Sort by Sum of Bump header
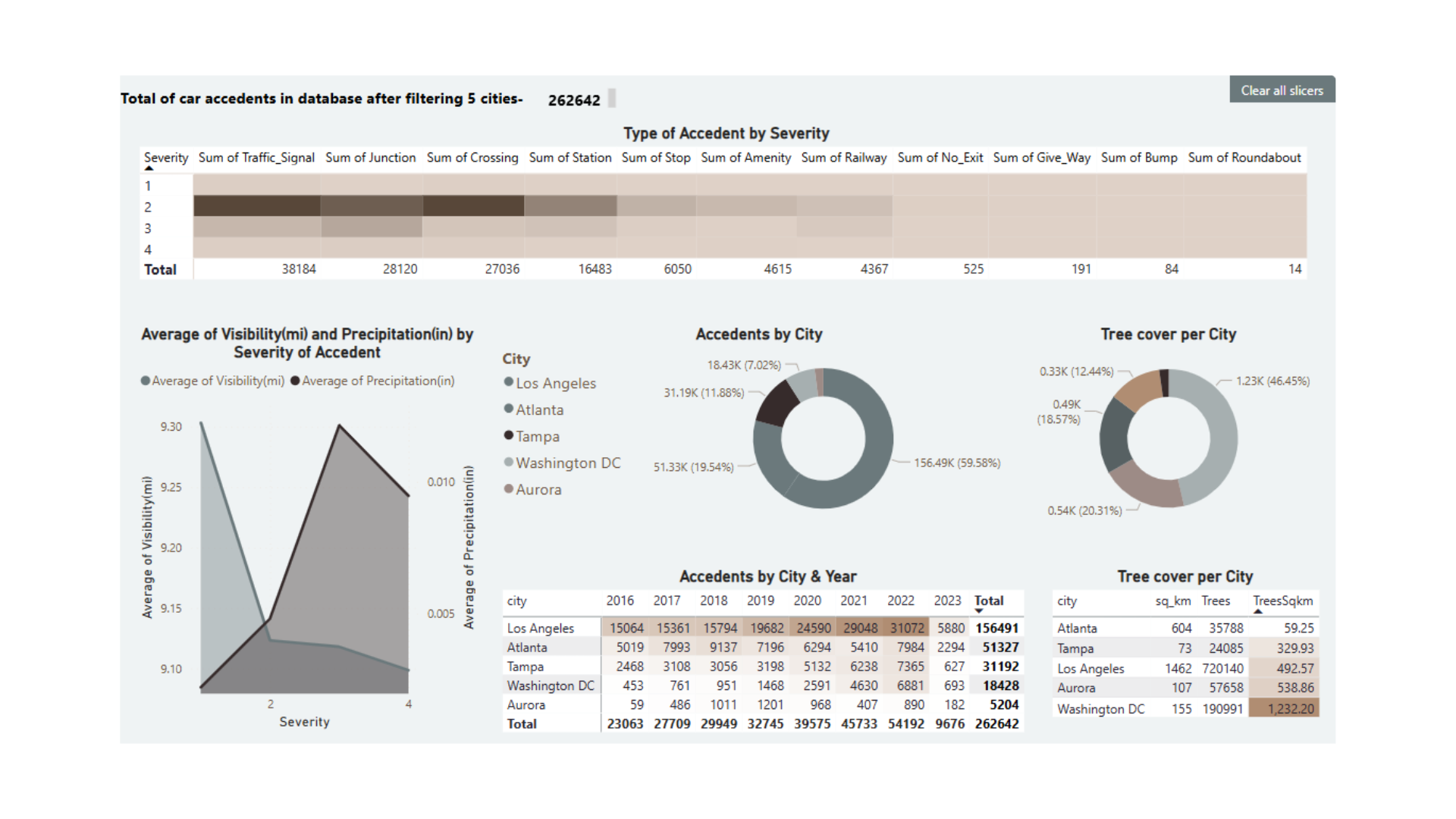 click(1139, 158)
